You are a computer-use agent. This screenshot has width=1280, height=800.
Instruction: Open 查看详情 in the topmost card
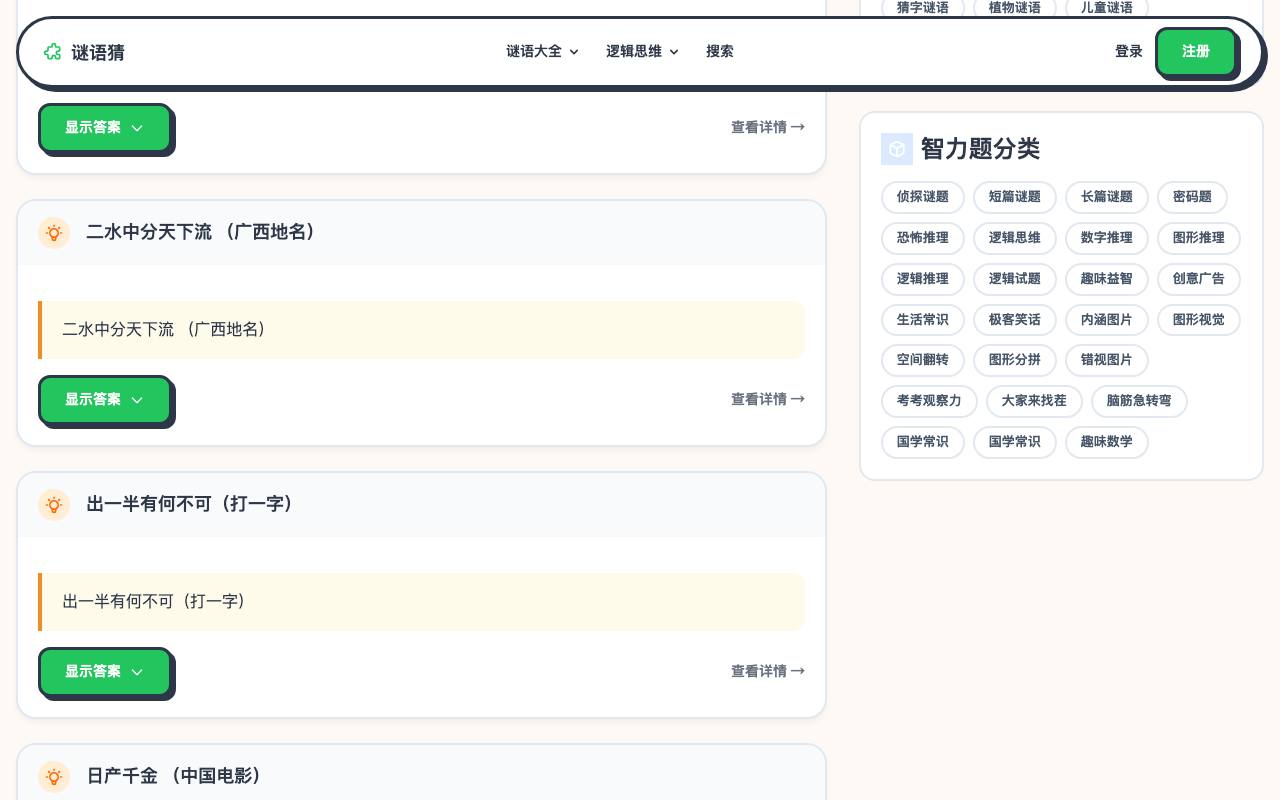pos(768,127)
